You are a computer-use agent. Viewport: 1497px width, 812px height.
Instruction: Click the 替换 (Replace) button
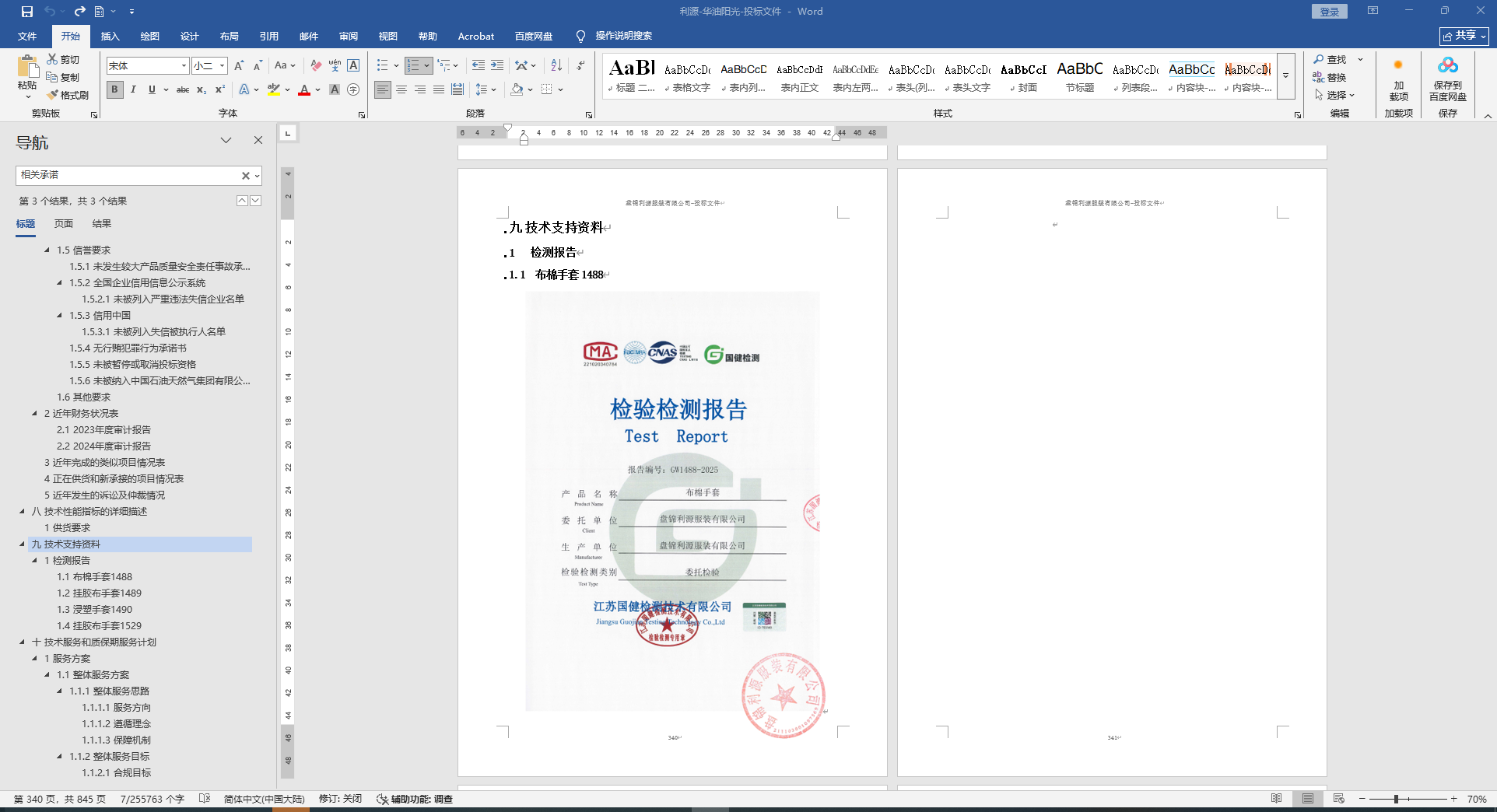pos(1330,77)
